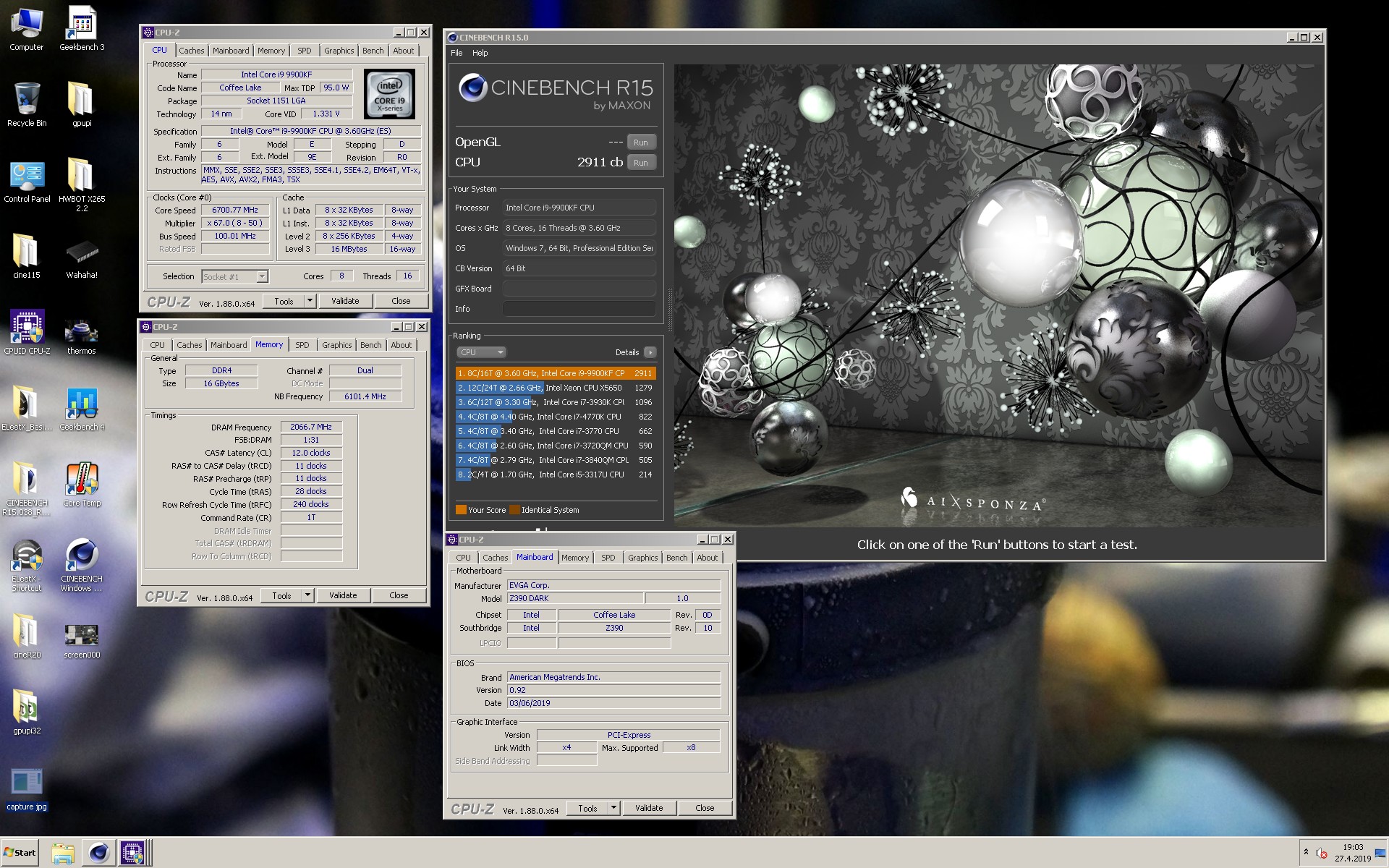The height and width of the screenshot is (868, 1389).
Task: Show hidden icons in the system tray
Action: click(x=1306, y=852)
